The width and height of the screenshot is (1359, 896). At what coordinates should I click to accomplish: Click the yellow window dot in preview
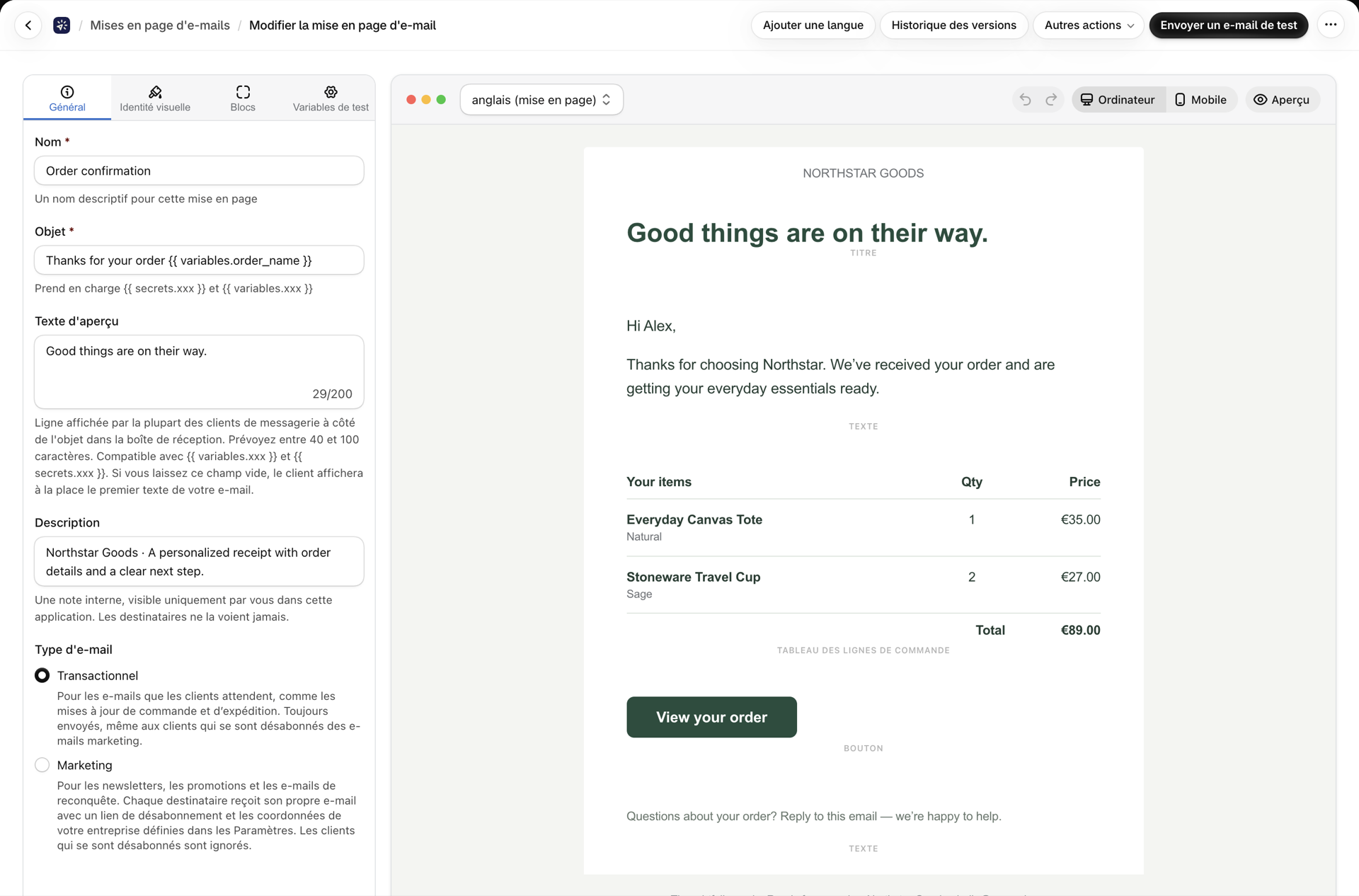pyautogui.click(x=426, y=100)
